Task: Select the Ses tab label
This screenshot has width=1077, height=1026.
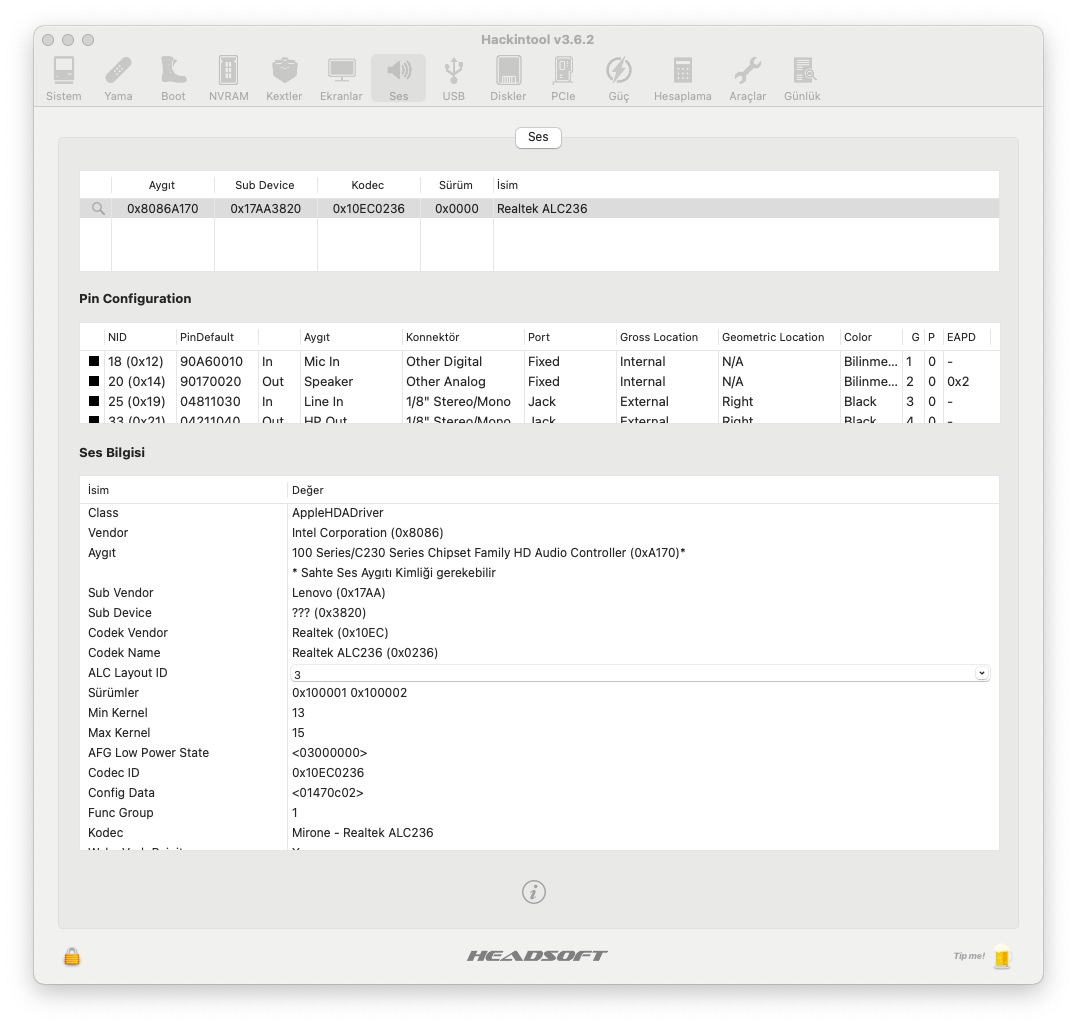Action: (538, 137)
